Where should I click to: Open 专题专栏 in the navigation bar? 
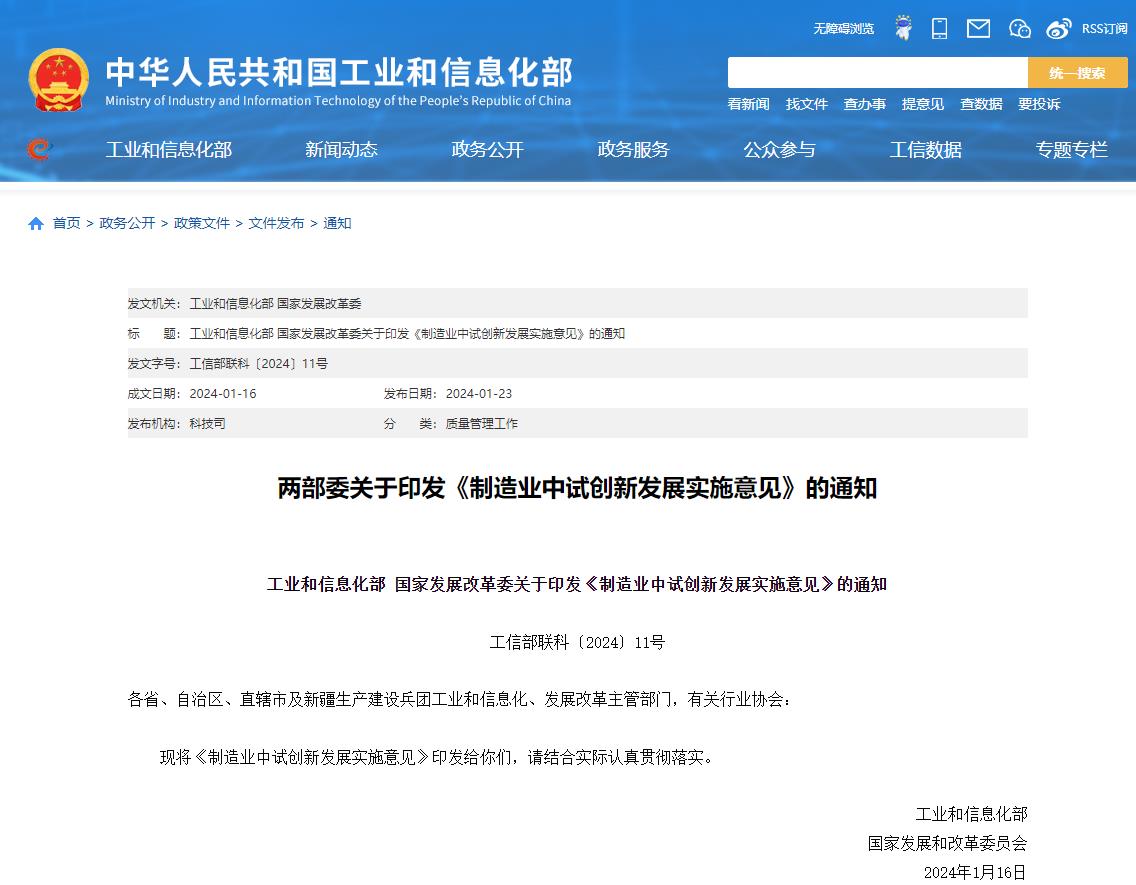click(1071, 149)
